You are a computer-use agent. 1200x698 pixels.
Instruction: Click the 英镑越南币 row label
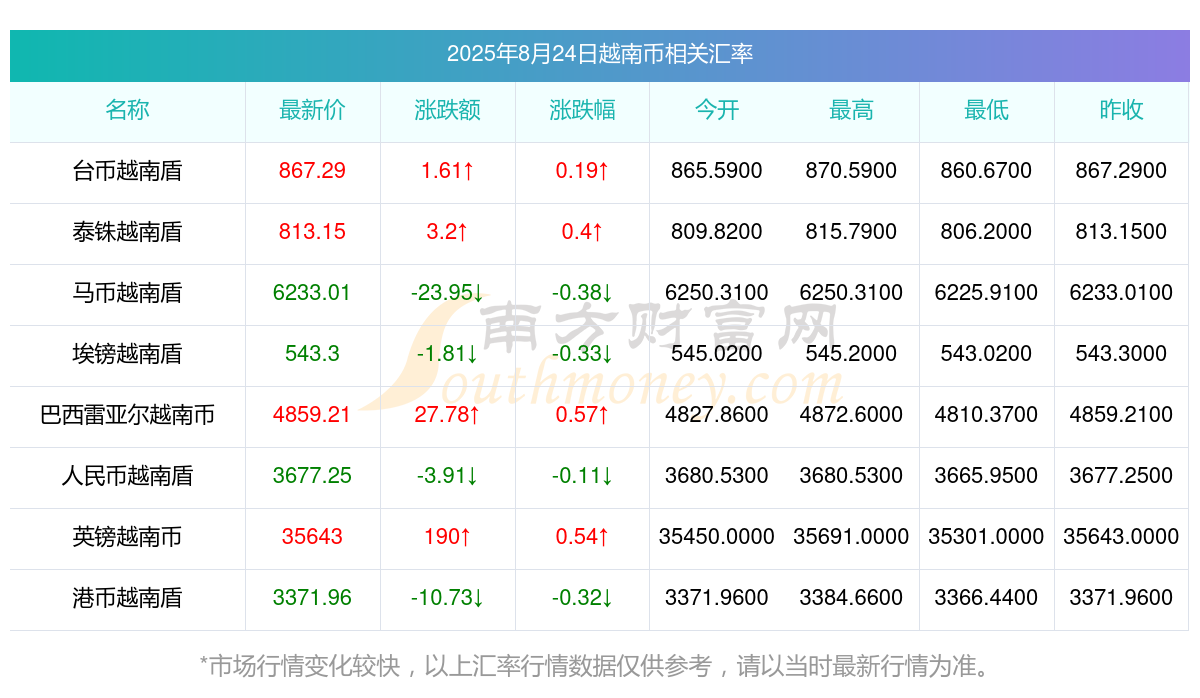tap(127, 537)
